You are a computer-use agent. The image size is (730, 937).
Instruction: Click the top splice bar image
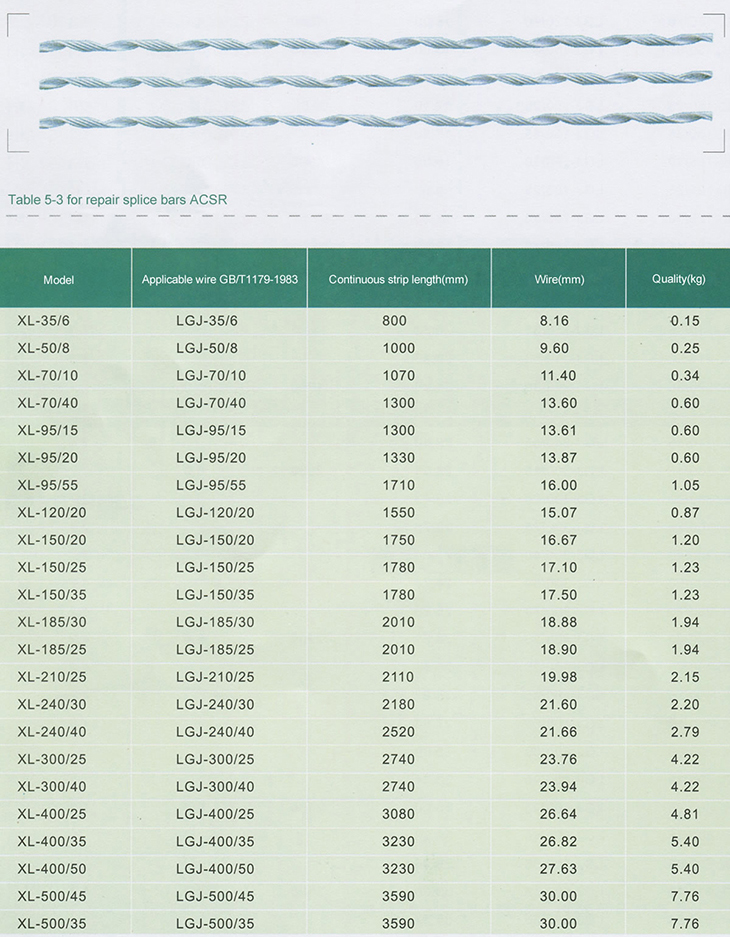pyautogui.click(x=376, y=43)
